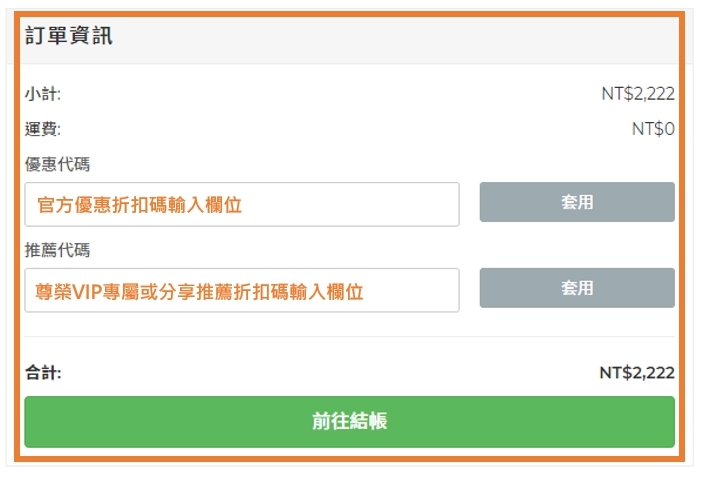
Task: Click the shipping fee value NT$0
Action: [x=653, y=129]
